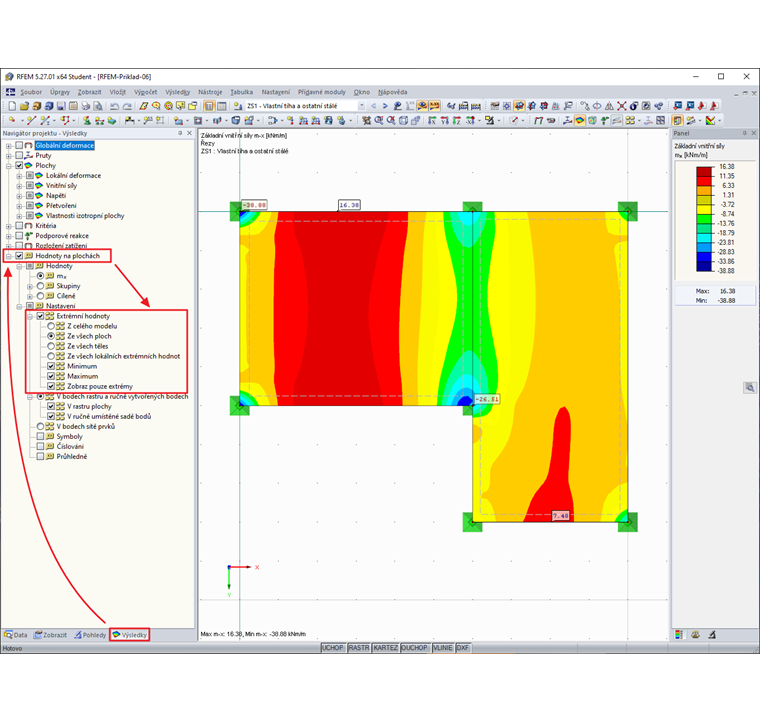Viewport: 760px width, 723px height.
Task: Click the Print icon in the toolbar
Action: [x=85, y=106]
